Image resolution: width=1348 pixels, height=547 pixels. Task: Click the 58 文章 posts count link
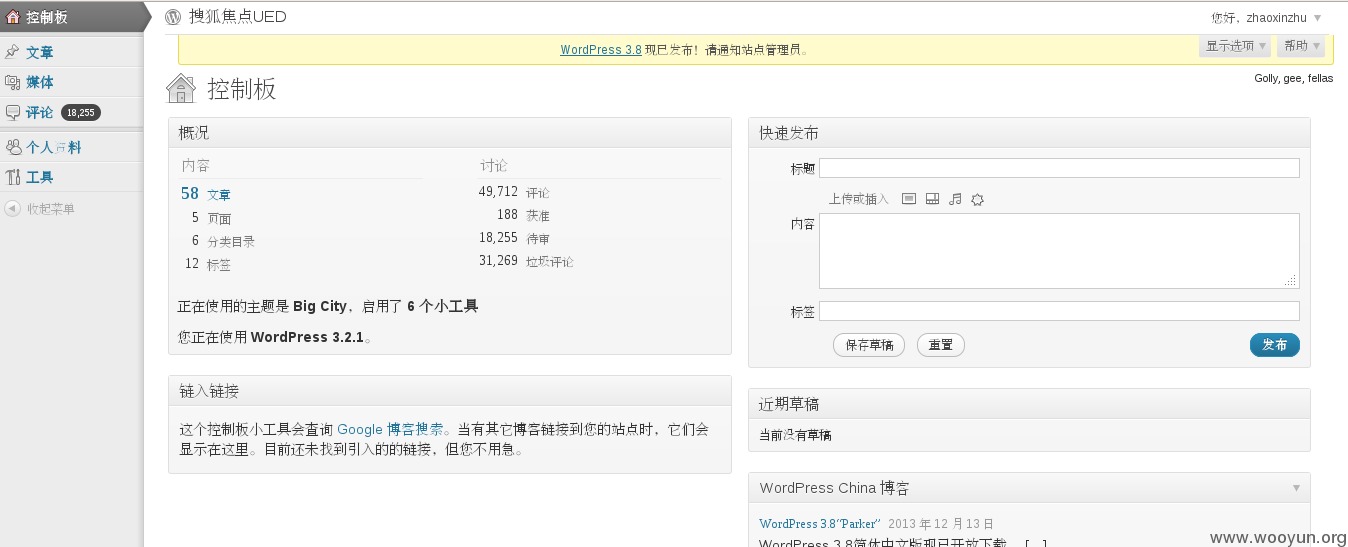[x=206, y=194]
